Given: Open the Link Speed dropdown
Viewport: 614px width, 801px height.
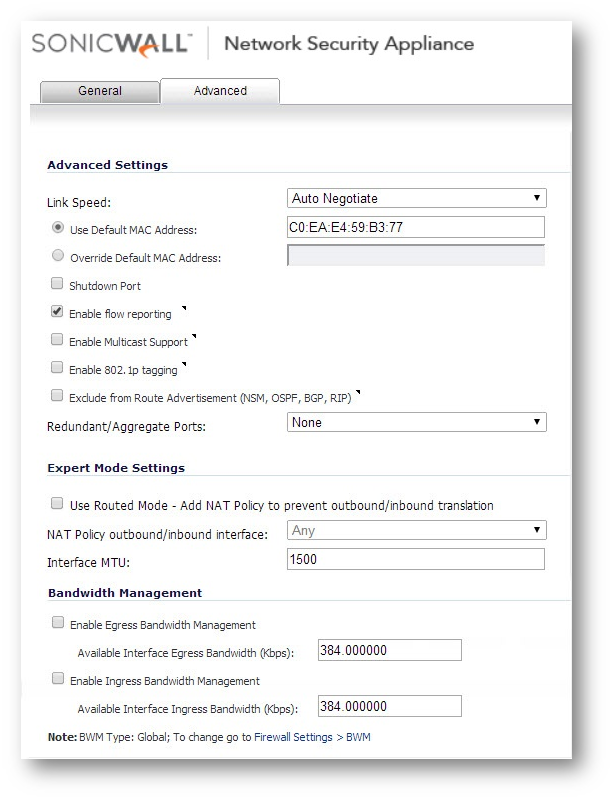Looking at the screenshot, I should pyautogui.click(x=416, y=198).
